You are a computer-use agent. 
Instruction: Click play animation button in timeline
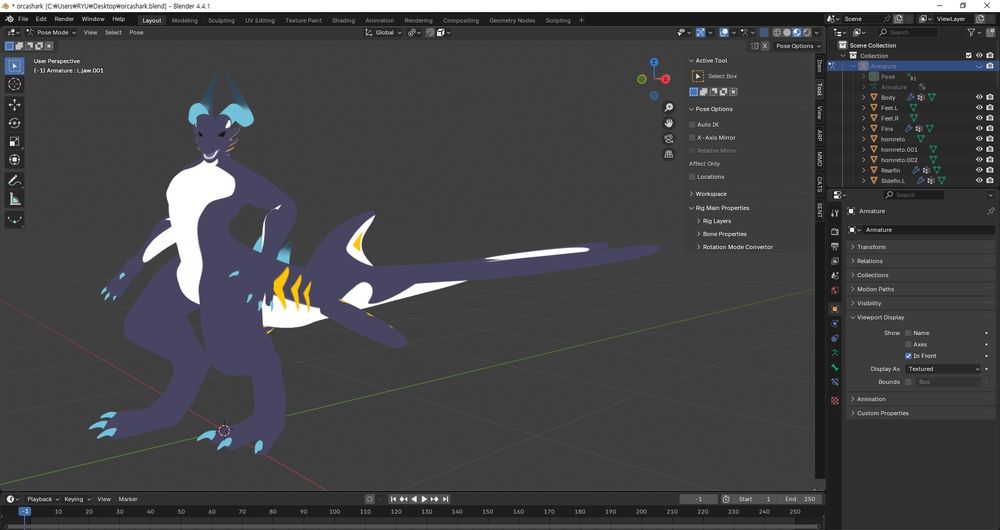click(425, 499)
